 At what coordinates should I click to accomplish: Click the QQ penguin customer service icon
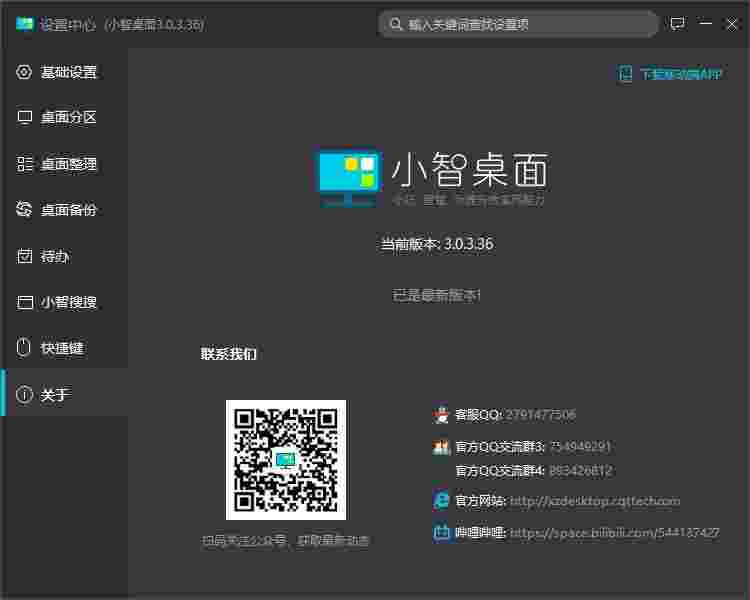pos(441,414)
